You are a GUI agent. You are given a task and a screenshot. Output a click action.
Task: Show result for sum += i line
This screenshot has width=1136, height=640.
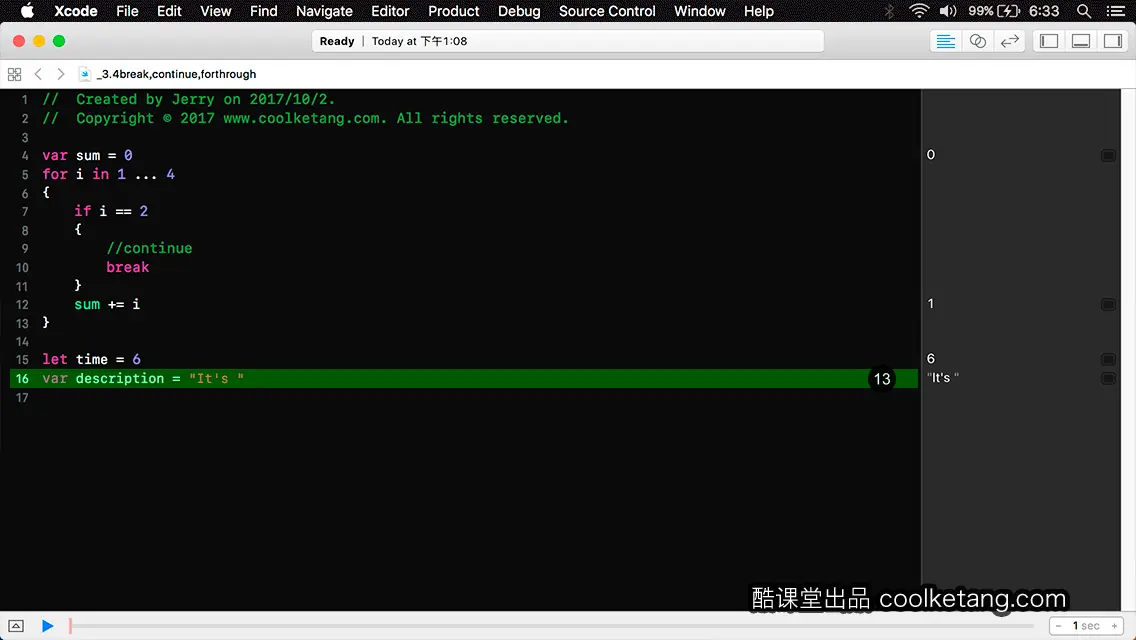tap(1108, 304)
